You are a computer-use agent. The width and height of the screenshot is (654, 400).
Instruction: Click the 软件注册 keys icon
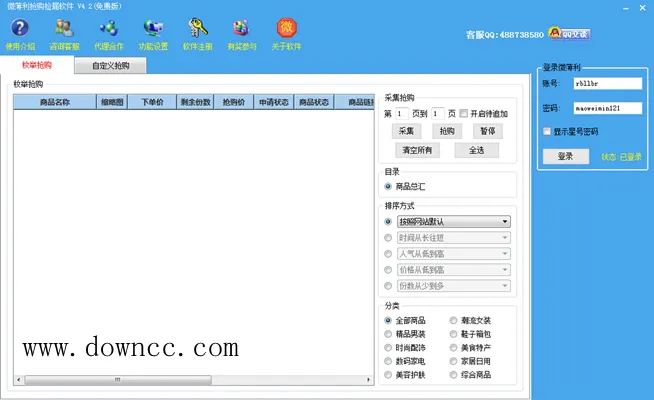198,28
